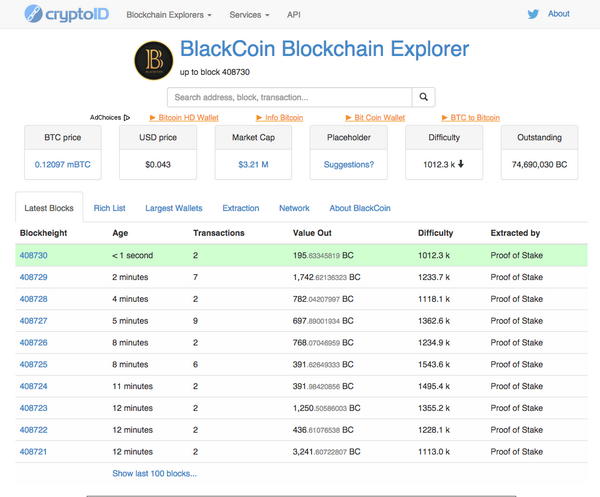The image size is (600, 497).
Task: Switch to the Network tab
Action: pos(294,208)
